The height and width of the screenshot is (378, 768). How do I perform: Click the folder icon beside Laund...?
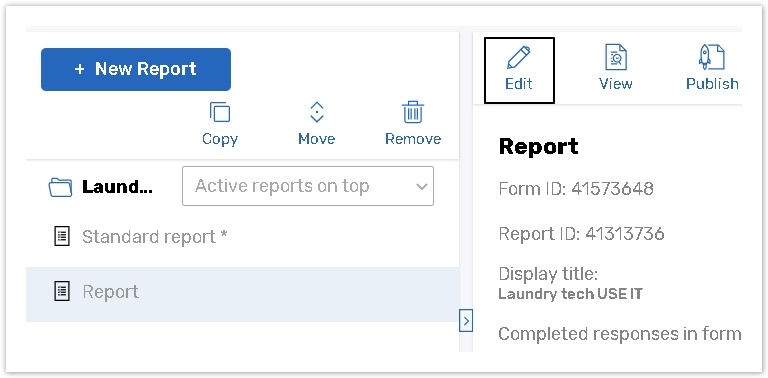coord(61,187)
